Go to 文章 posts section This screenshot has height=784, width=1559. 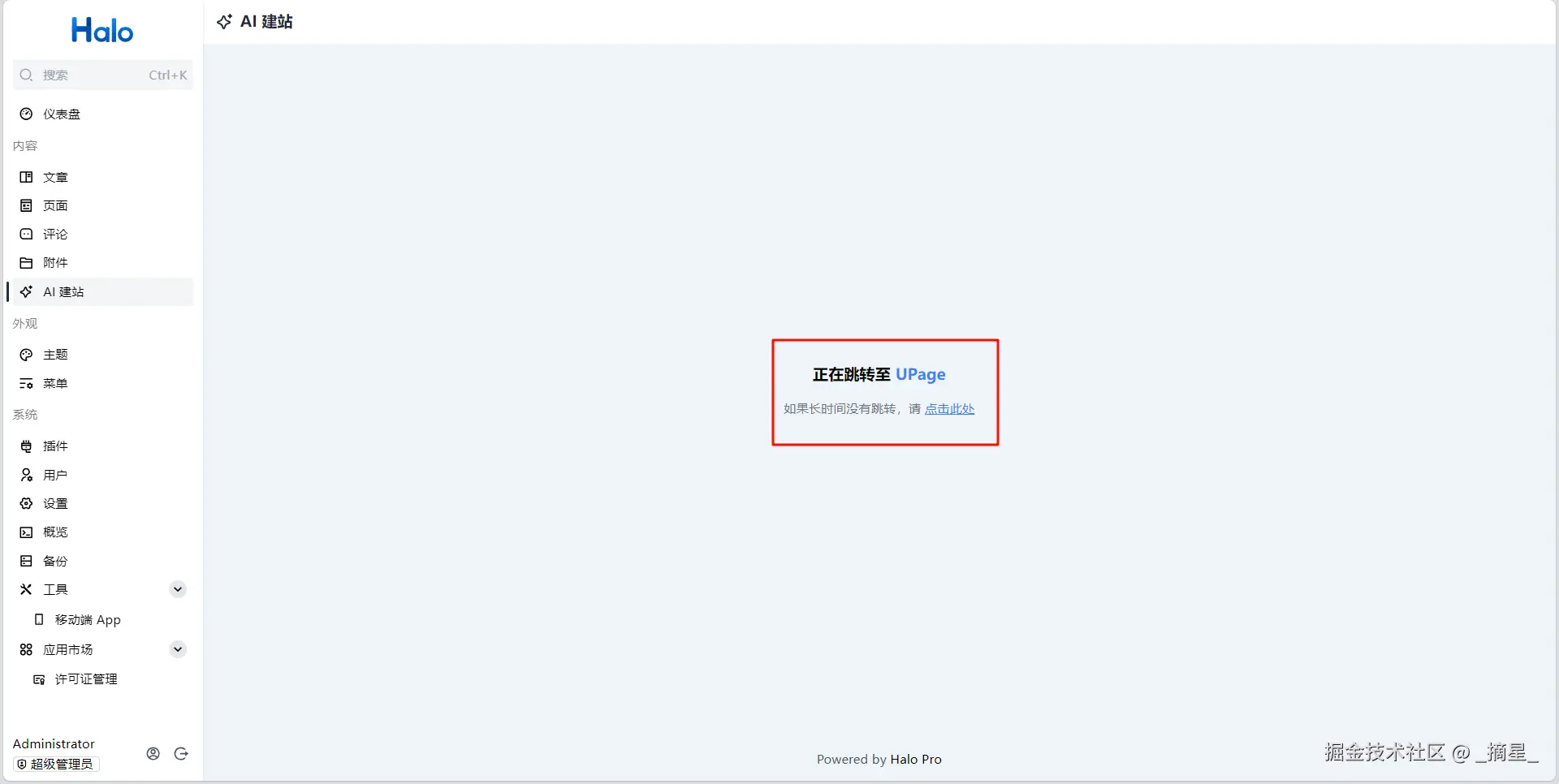point(102,177)
